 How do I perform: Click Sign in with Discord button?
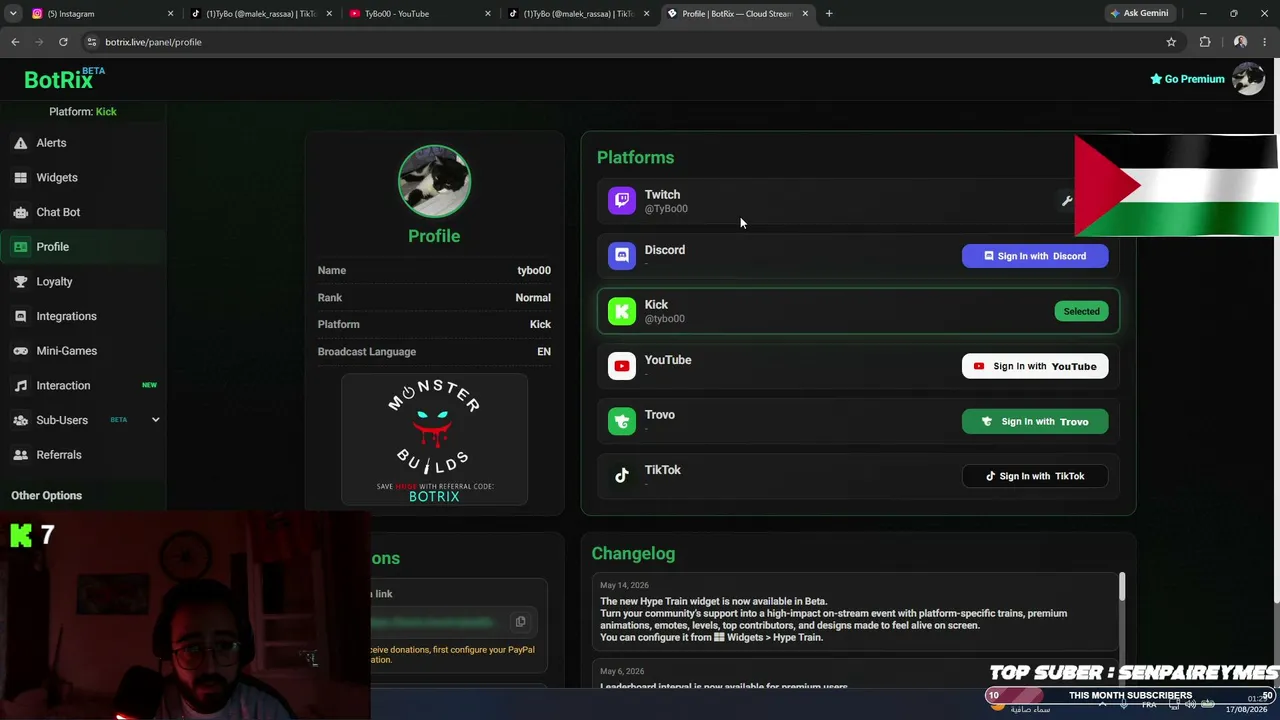[x=1035, y=256]
